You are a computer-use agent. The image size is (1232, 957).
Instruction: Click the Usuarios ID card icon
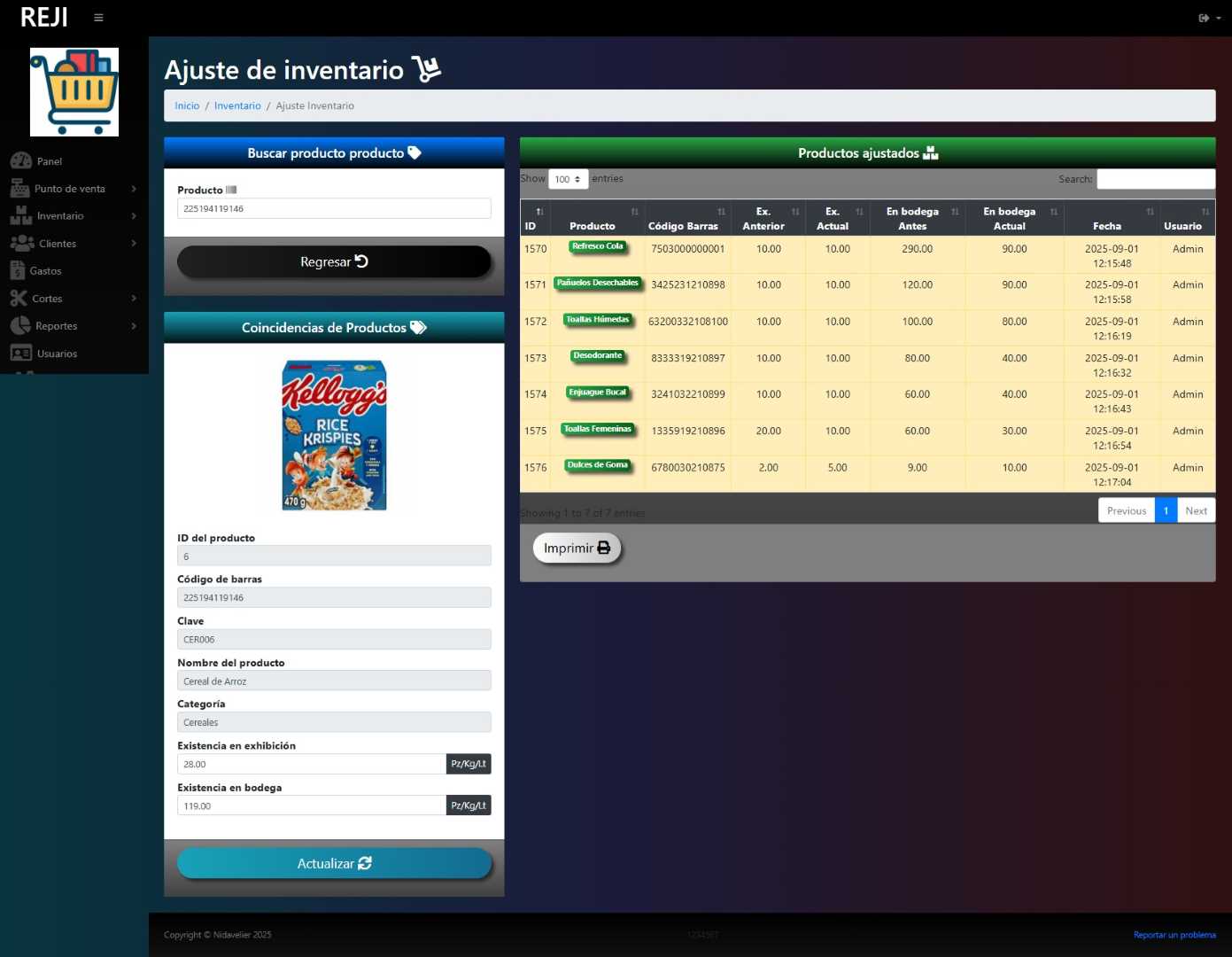(x=21, y=354)
